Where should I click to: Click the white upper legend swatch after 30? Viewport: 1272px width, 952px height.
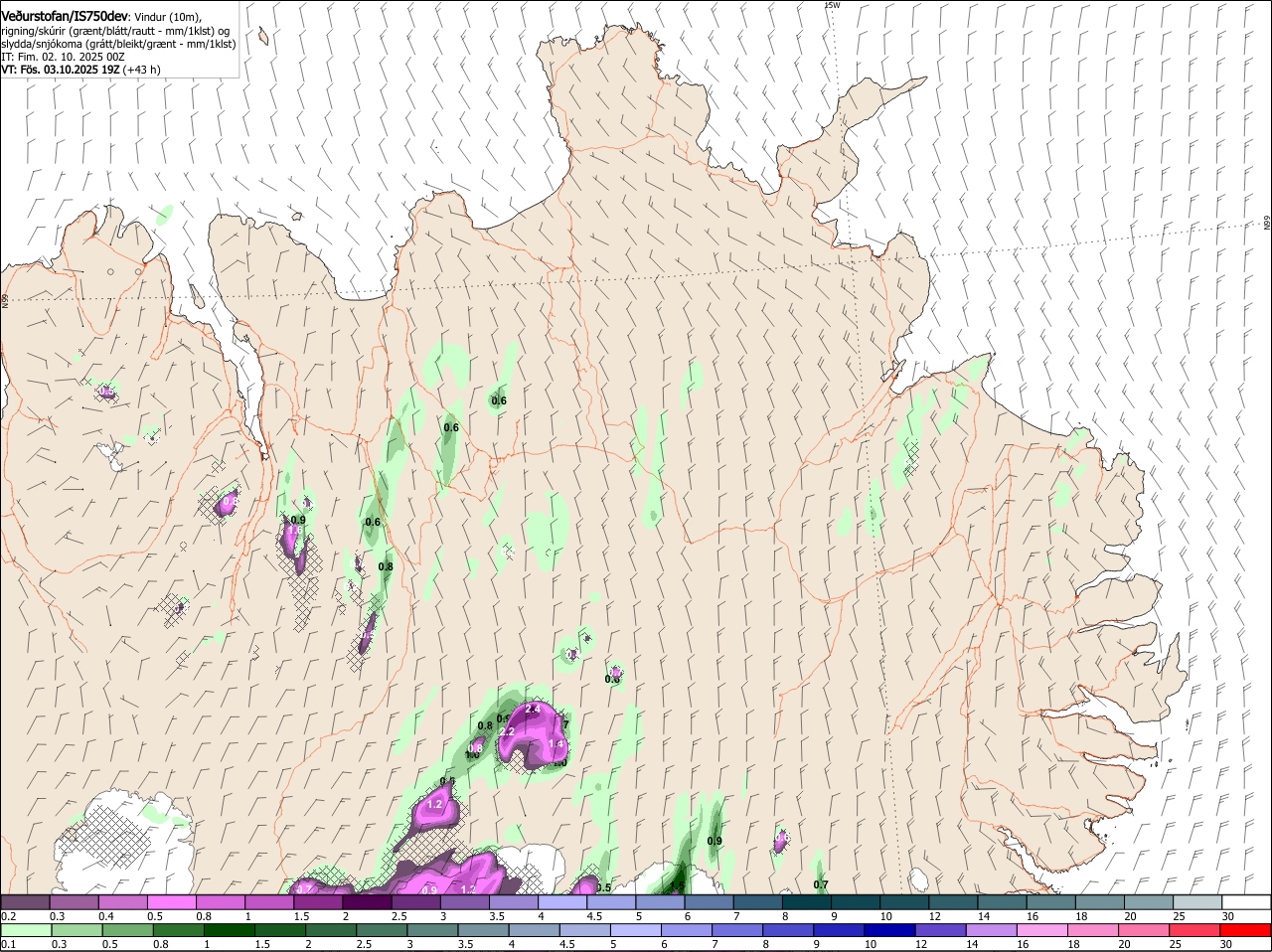point(1246,902)
